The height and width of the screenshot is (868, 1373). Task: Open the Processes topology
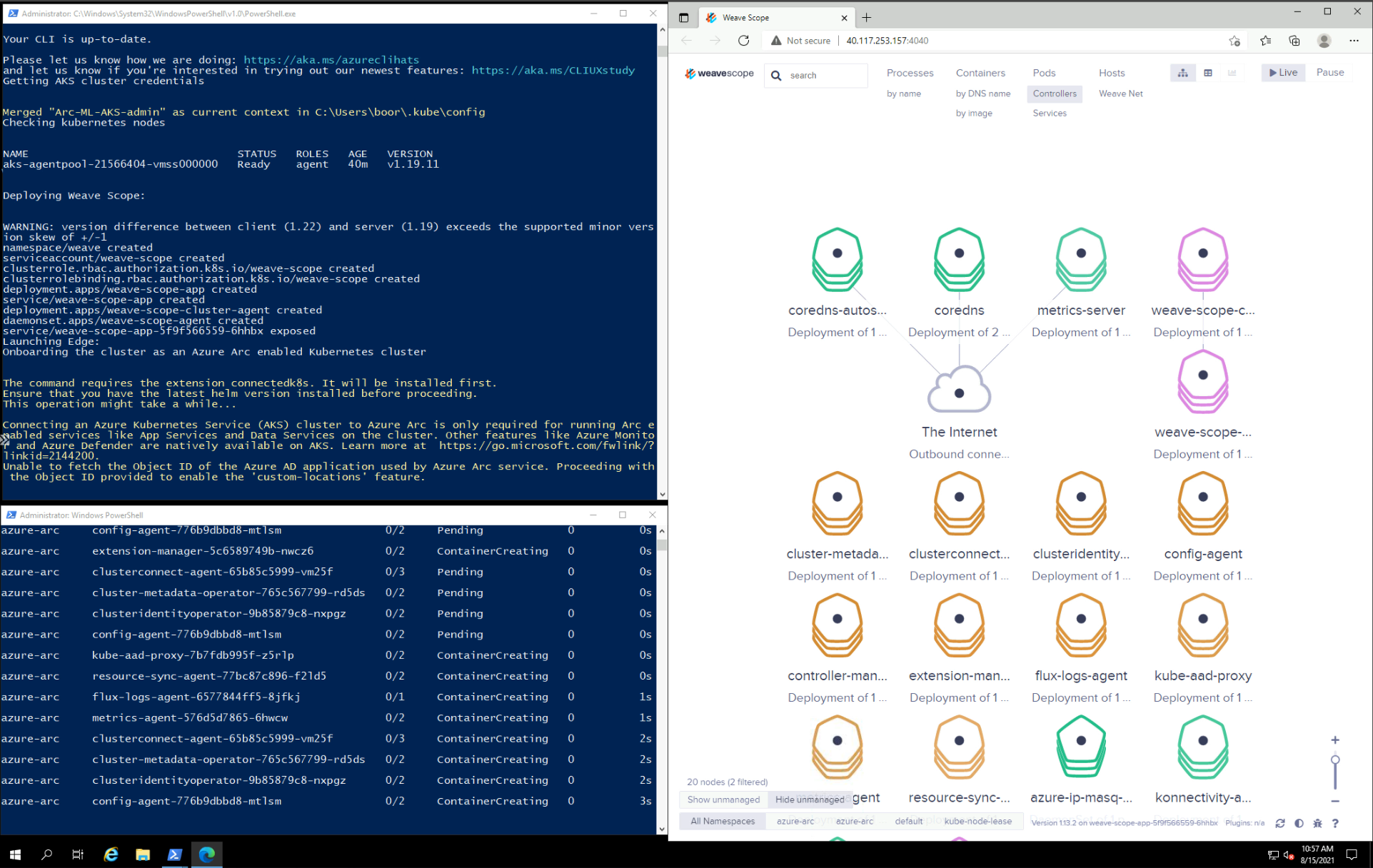[910, 73]
